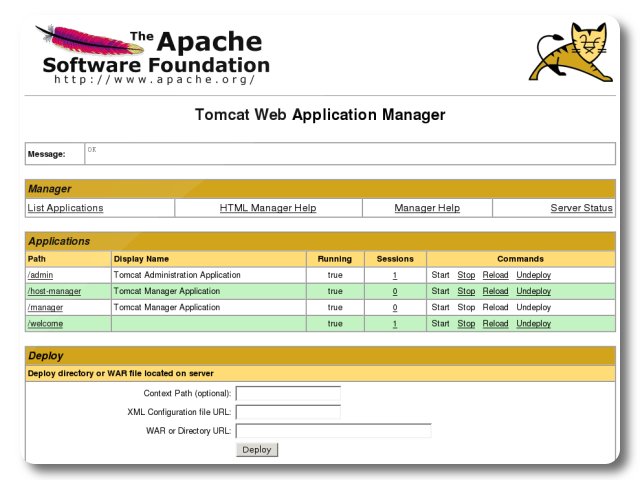The height and width of the screenshot is (480, 640).
Task: Select 'Tomcat Administration Application' display name
Action: pyautogui.click(x=177, y=275)
